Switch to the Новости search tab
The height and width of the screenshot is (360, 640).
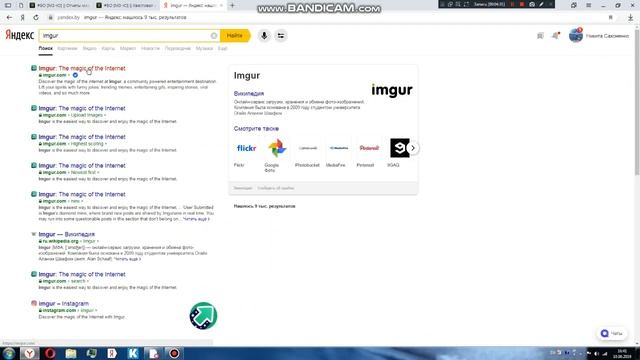click(150, 49)
